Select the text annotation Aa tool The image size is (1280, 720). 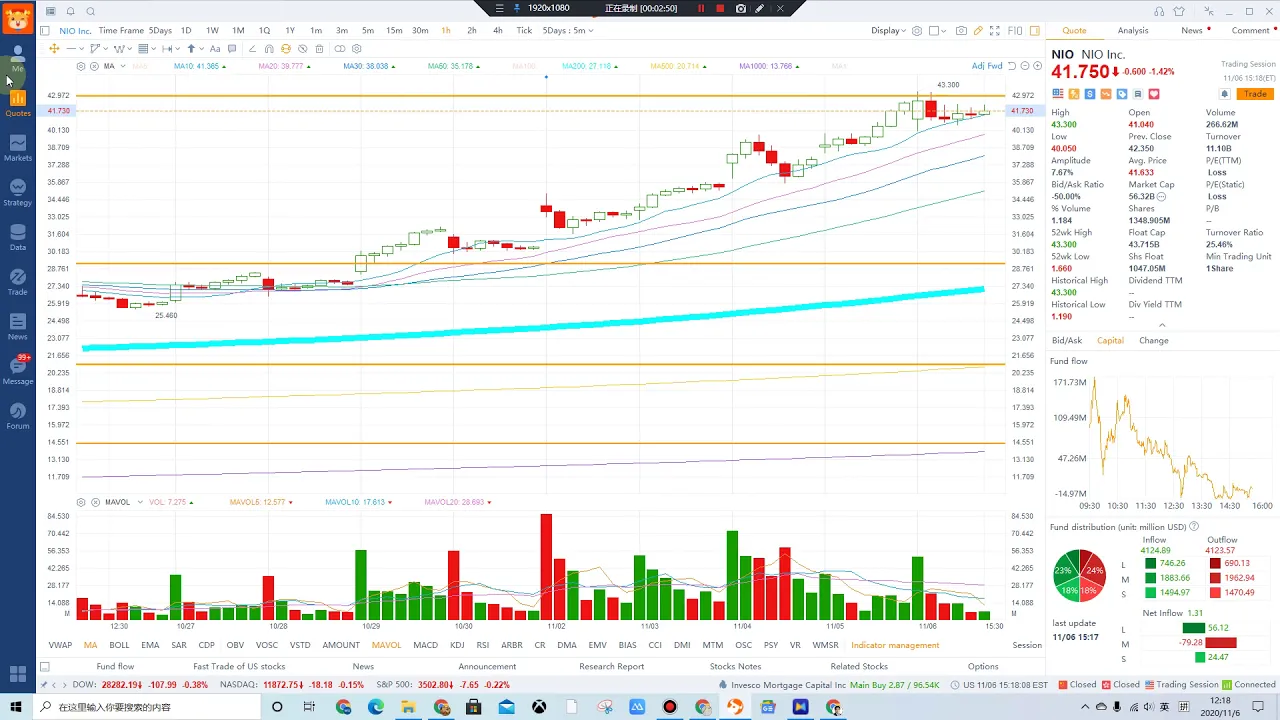[215, 48]
